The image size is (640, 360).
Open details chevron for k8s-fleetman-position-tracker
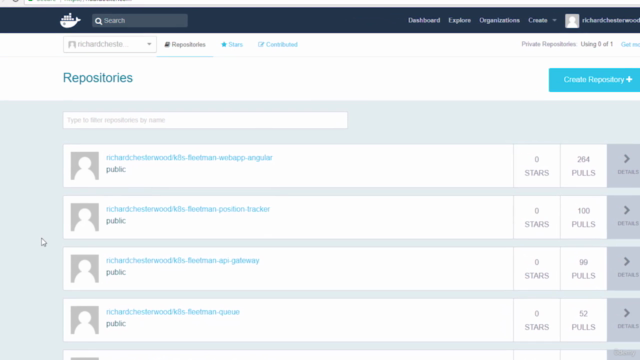tap(627, 211)
